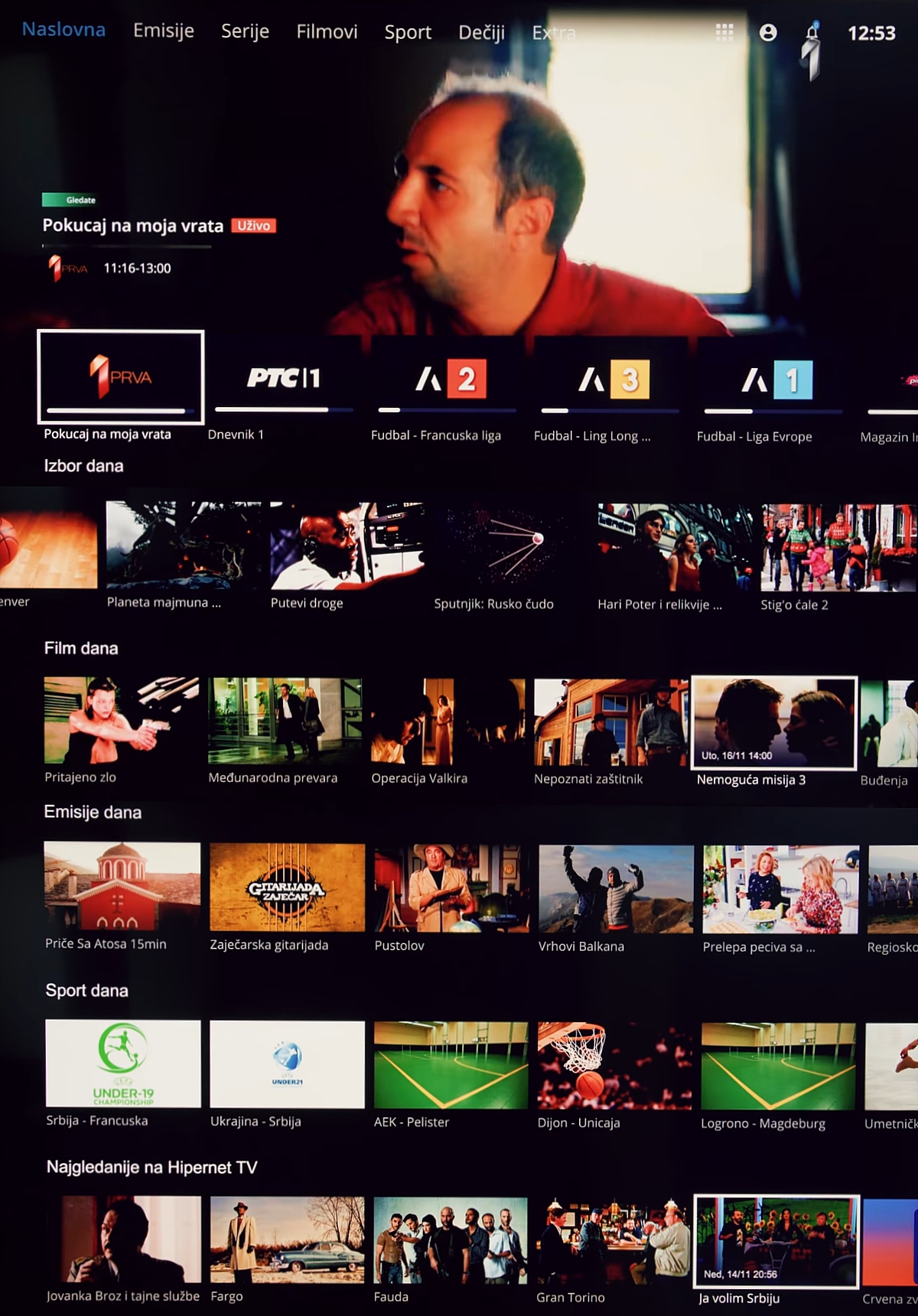Viewport: 918px width, 1316px height.
Task: Open Ja volim Srbiju thumbnail
Action: pyautogui.click(x=776, y=1241)
